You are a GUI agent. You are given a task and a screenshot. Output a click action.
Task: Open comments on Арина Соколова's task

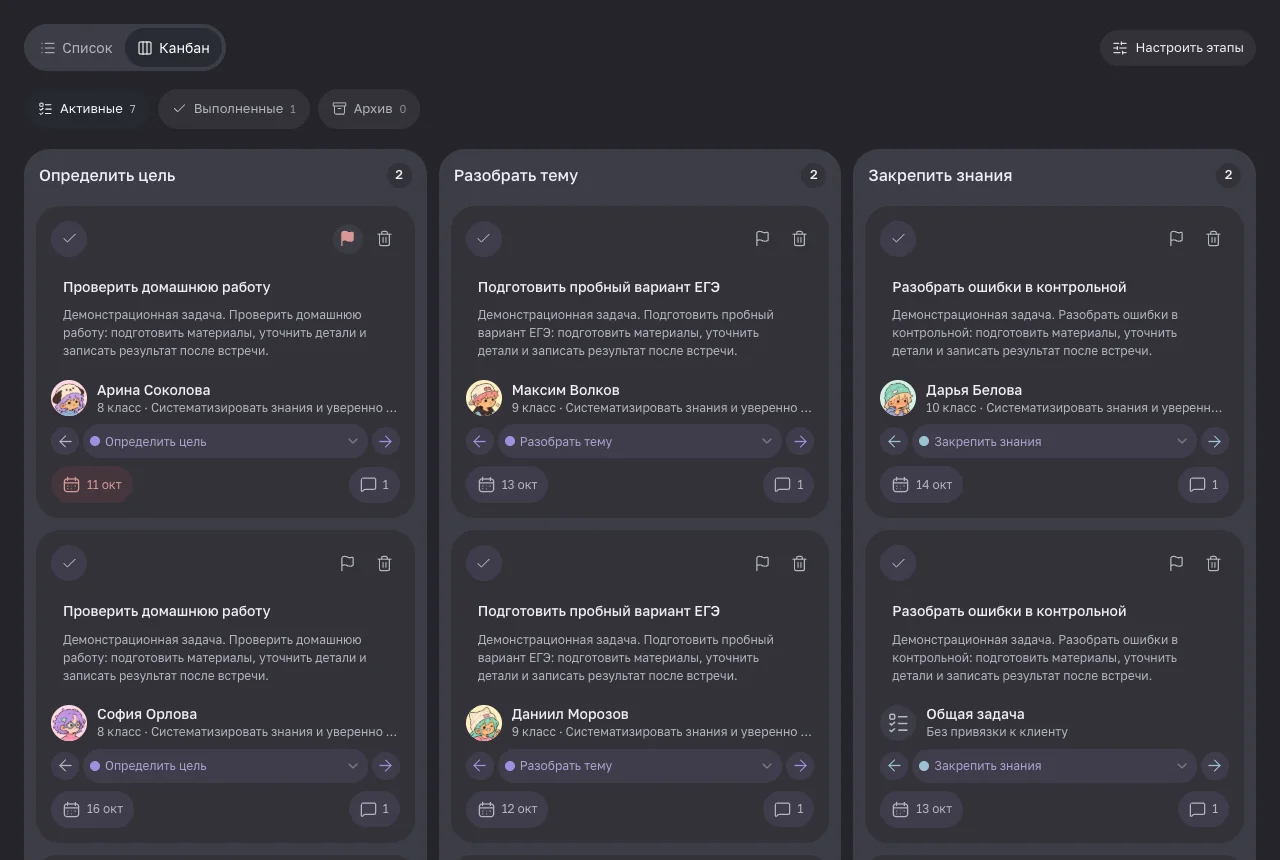click(x=375, y=485)
